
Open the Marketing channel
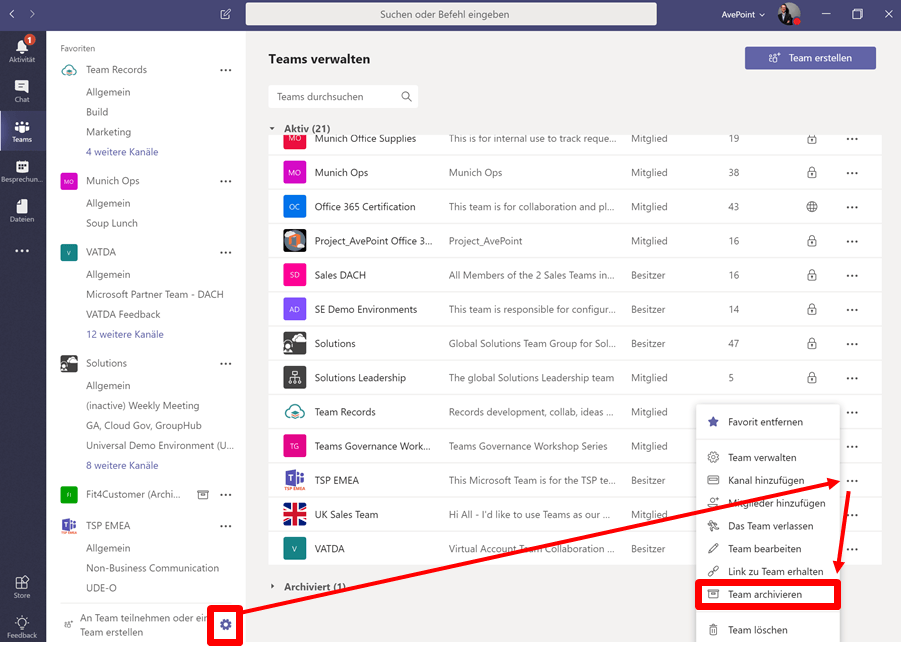[109, 132]
